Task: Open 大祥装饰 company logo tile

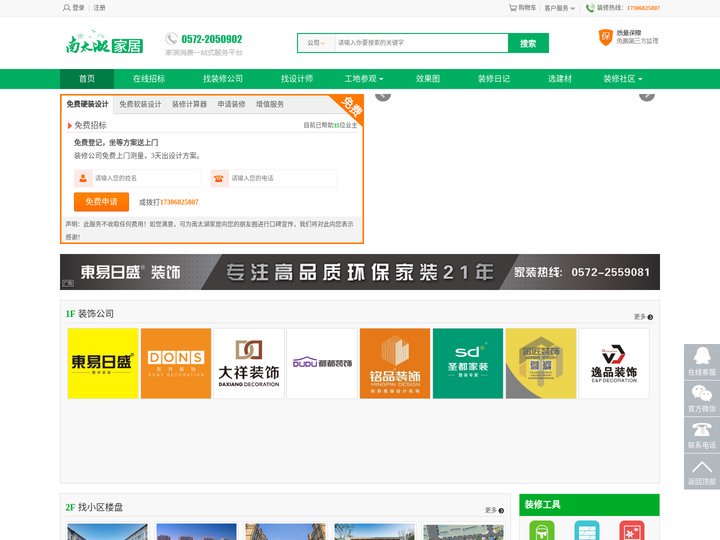Action: (249, 363)
